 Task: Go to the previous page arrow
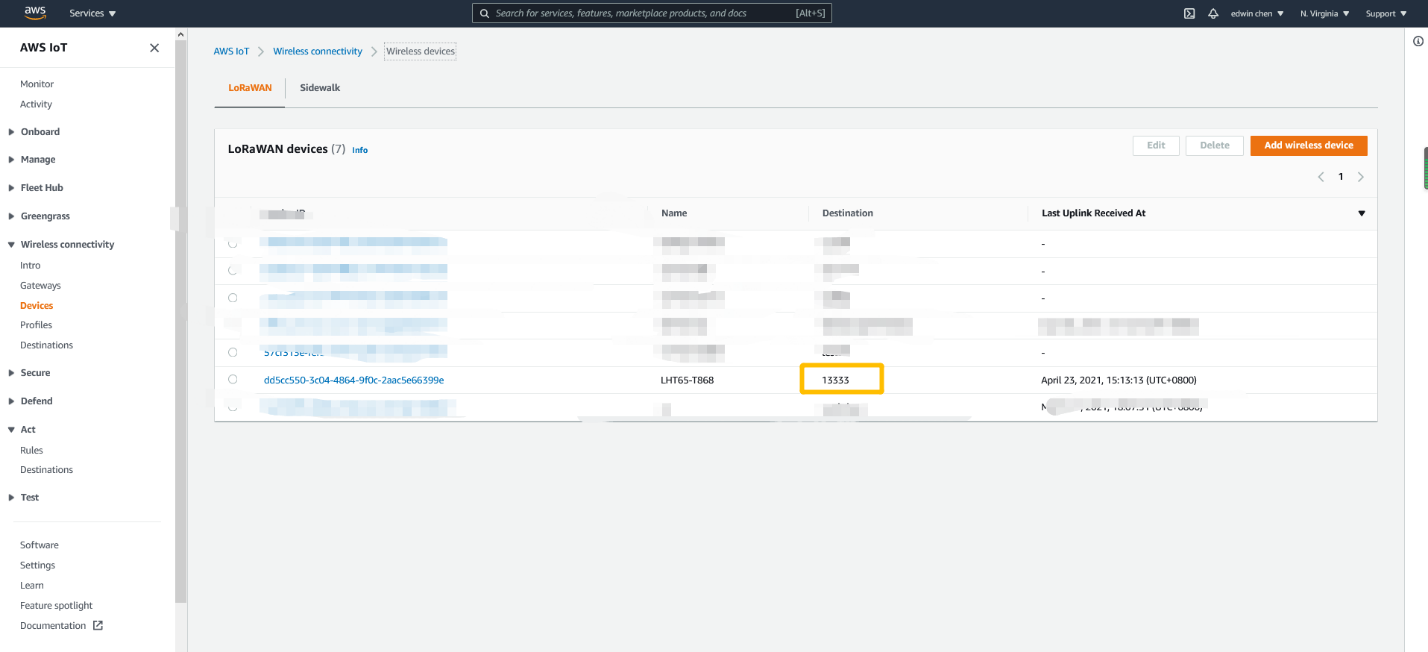(x=1321, y=177)
